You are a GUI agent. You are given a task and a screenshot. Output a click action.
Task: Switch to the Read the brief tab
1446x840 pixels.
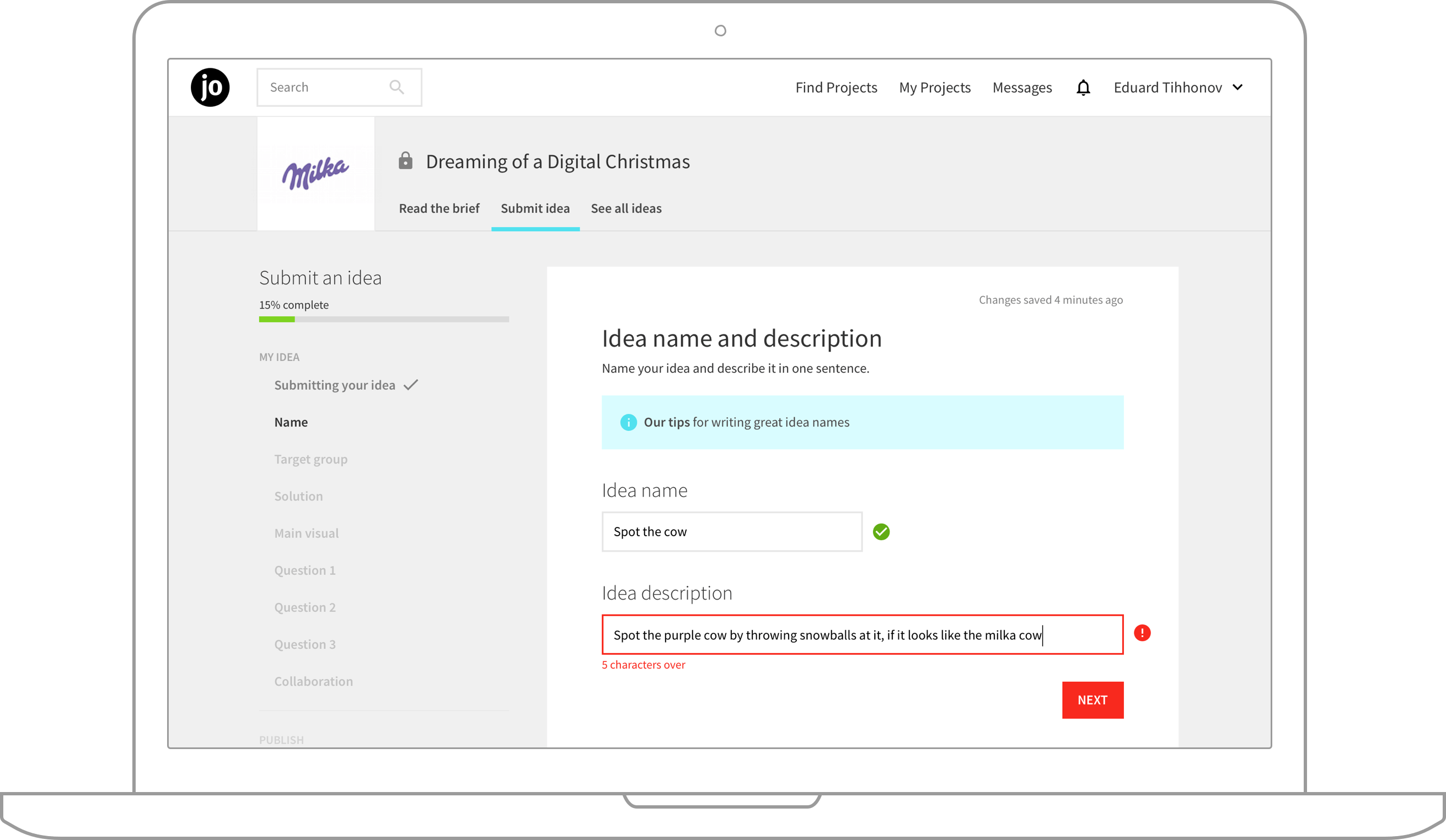click(x=439, y=209)
